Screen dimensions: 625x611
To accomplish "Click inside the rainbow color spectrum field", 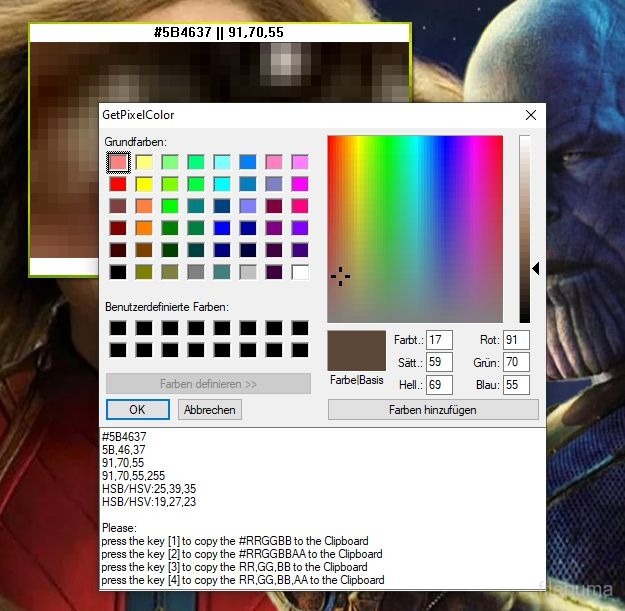I will tap(415, 229).
